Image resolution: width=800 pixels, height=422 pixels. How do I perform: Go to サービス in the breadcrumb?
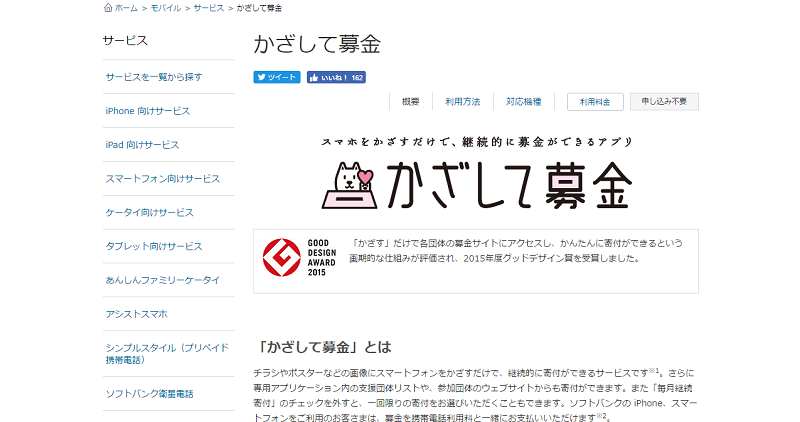209,8
